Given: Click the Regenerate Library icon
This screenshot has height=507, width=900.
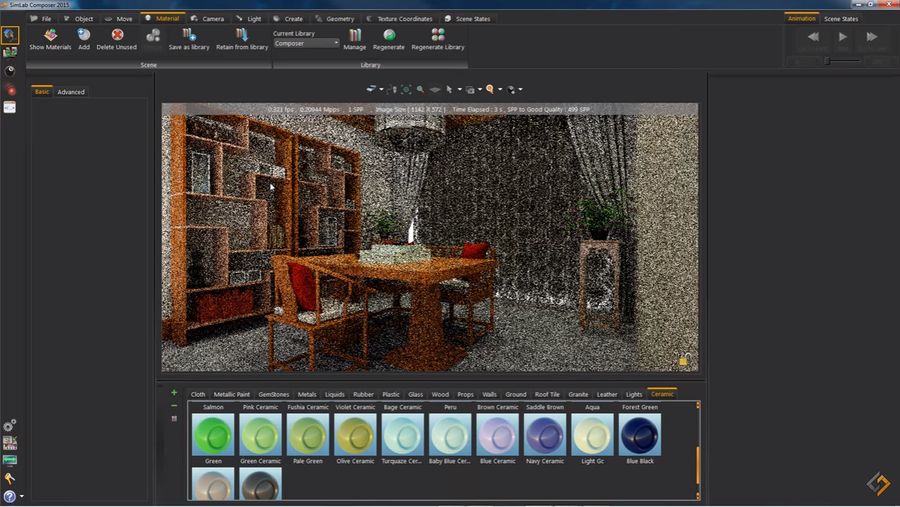Looking at the screenshot, I should 438,36.
